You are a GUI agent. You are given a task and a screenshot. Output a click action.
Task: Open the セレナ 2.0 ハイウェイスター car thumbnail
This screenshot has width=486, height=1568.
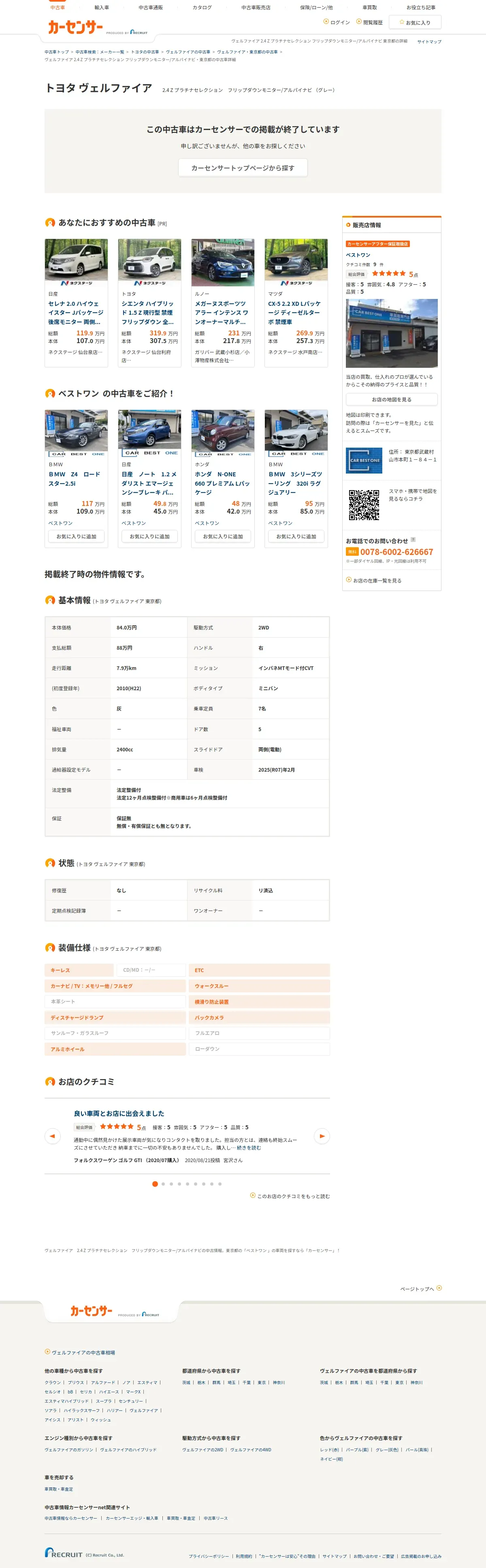point(76,263)
